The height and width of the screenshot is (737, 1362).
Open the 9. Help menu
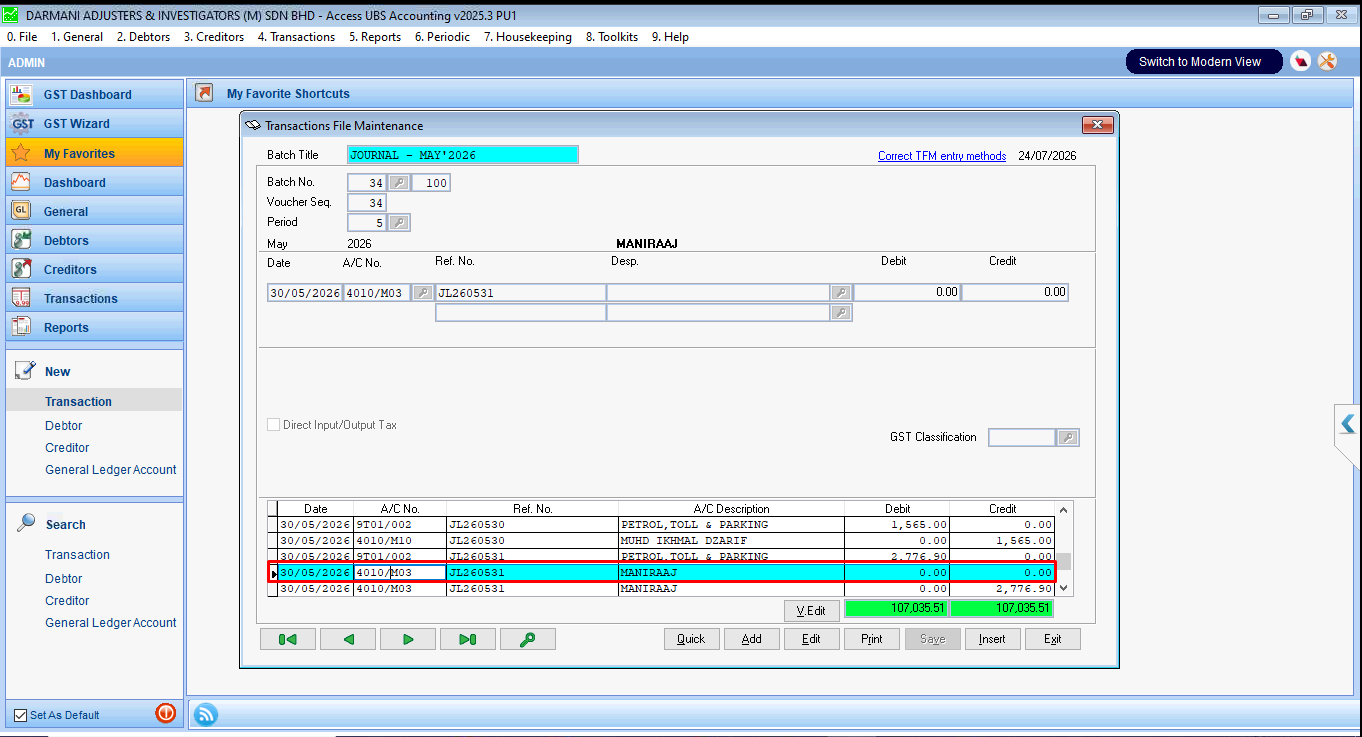pos(670,37)
